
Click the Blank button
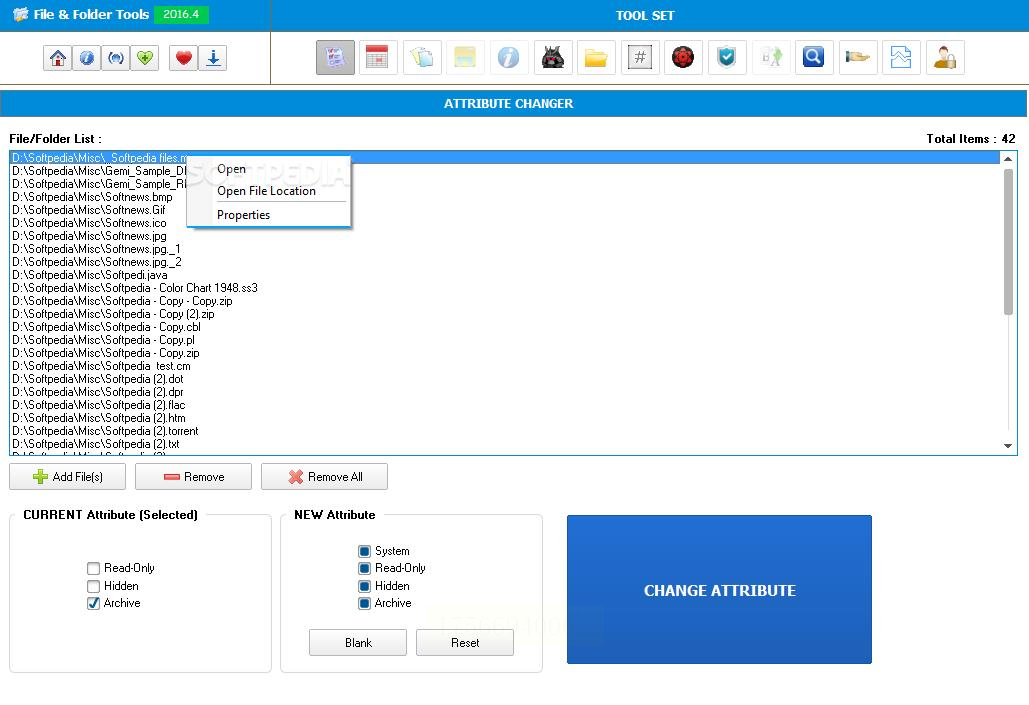[x=358, y=643]
